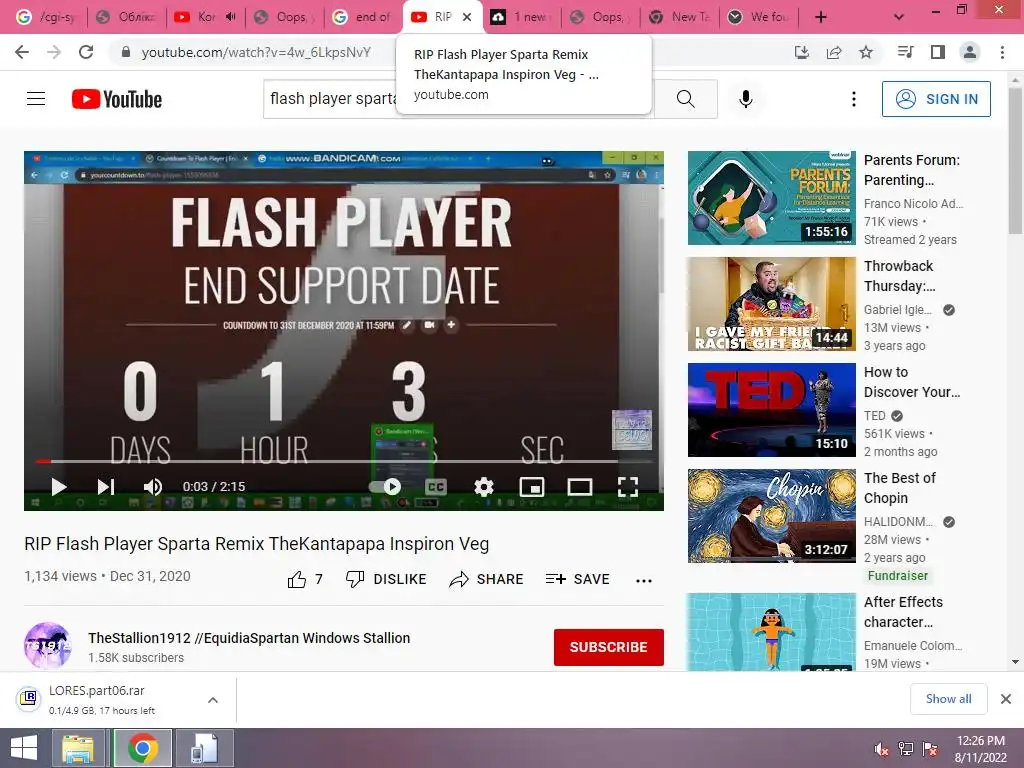Click the address bar URL

coord(256,52)
